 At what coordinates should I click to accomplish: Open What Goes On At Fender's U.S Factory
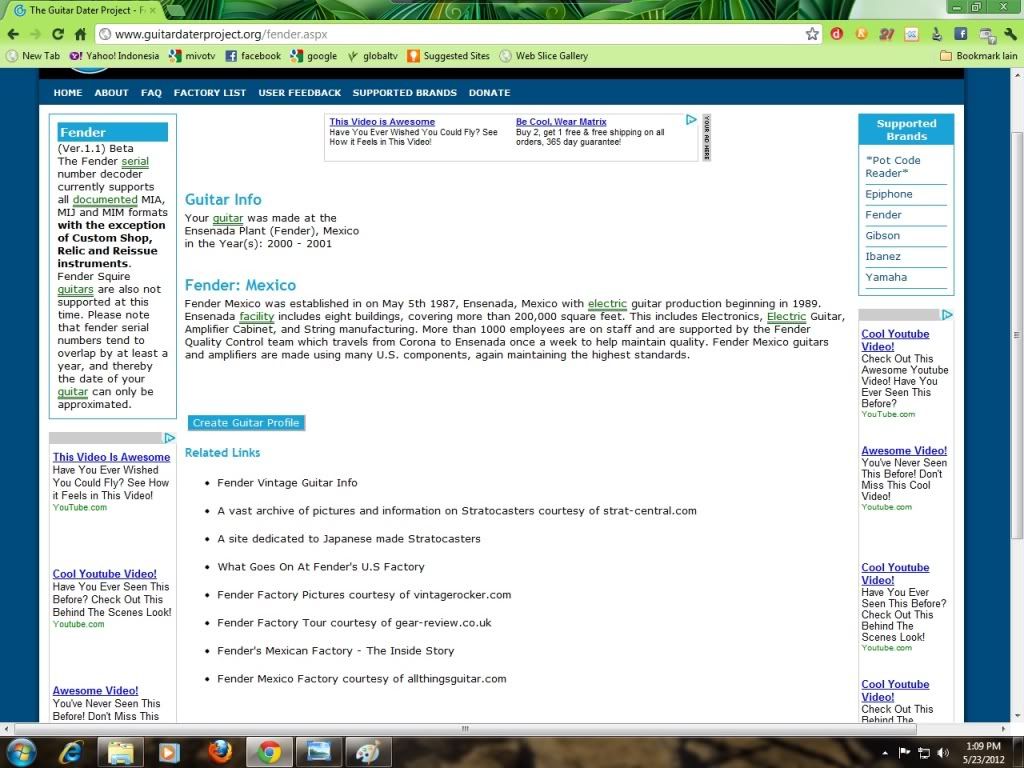pyautogui.click(x=321, y=567)
